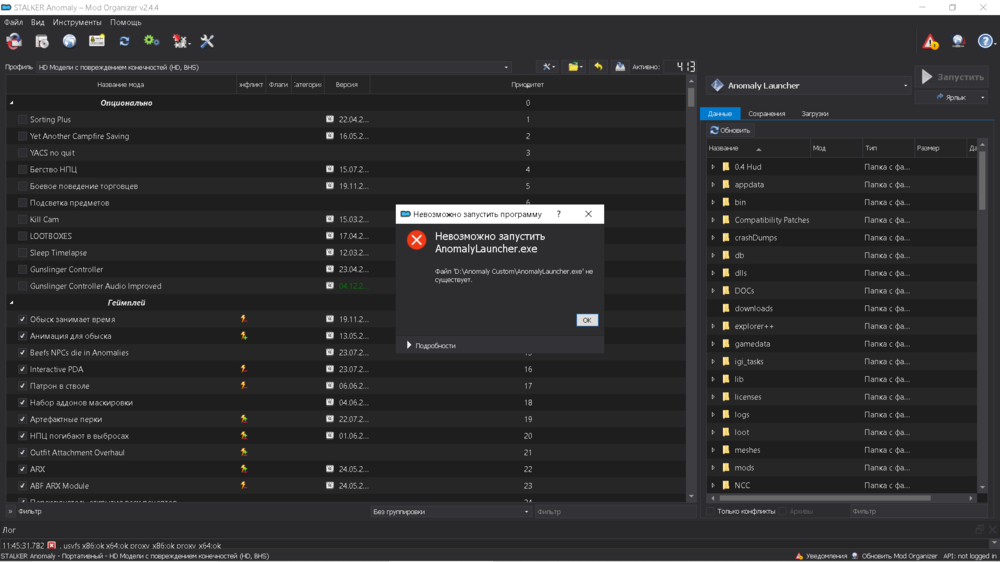Toggle the ARX mod checkbox
Screen dimensions: 1000x562
pos(22,470)
